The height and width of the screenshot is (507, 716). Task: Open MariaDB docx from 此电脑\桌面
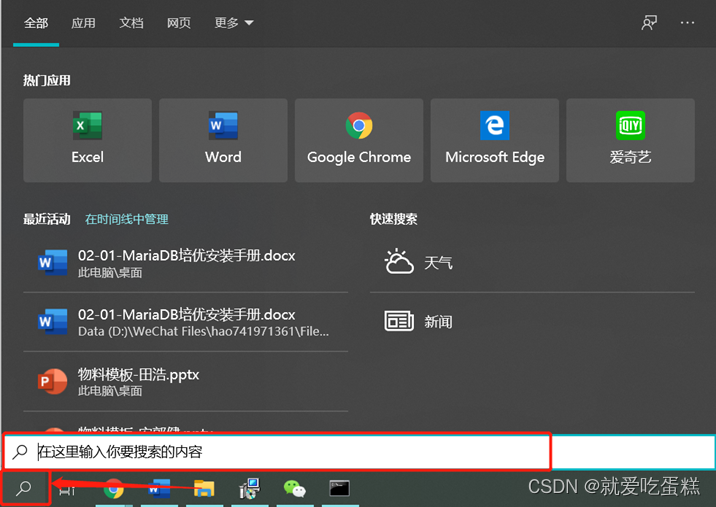click(185, 263)
